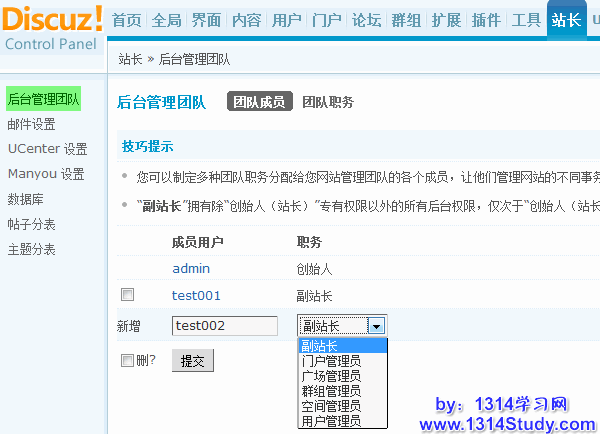
Task: Click the new member username input field
Action: 225,326
